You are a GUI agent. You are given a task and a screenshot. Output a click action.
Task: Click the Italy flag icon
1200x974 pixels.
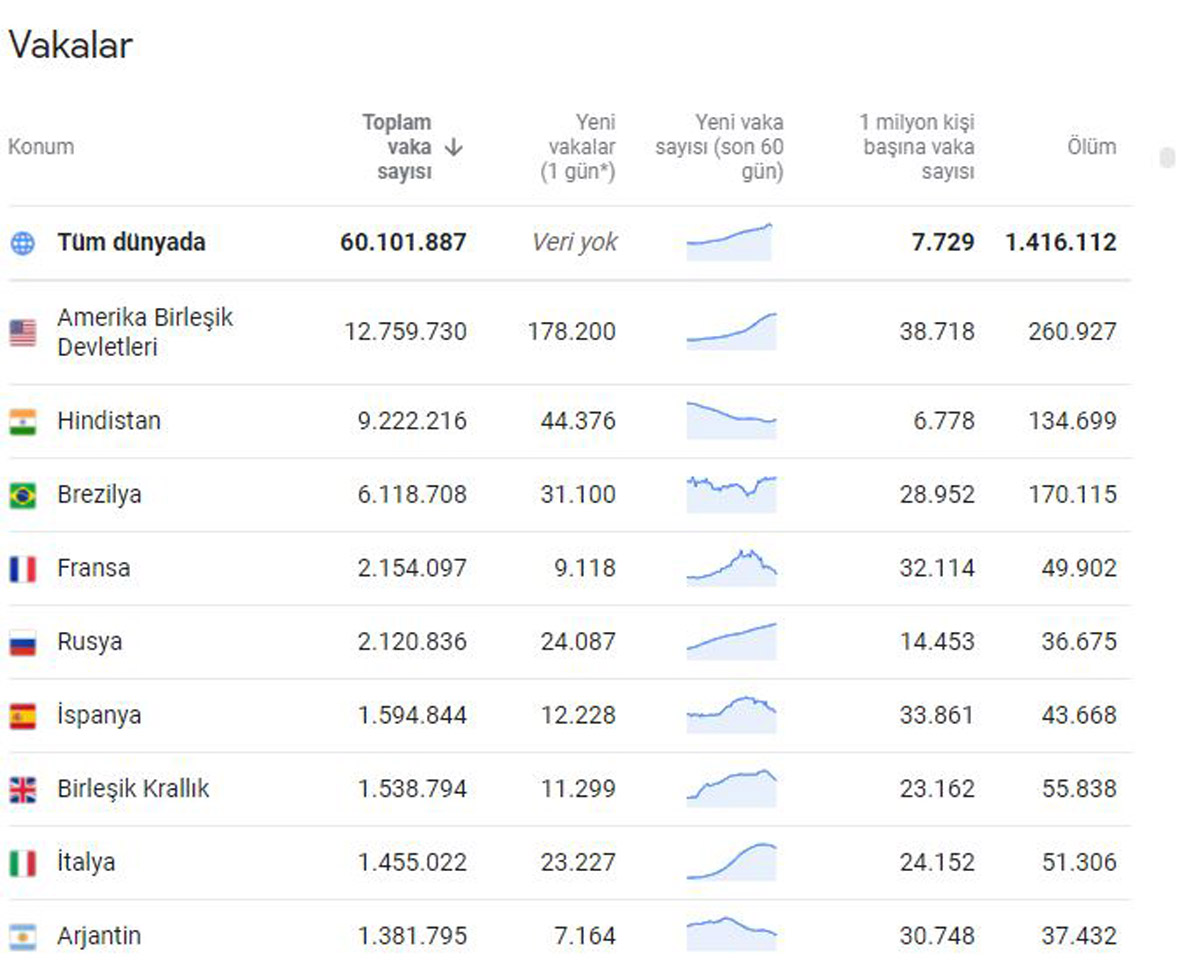23,863
